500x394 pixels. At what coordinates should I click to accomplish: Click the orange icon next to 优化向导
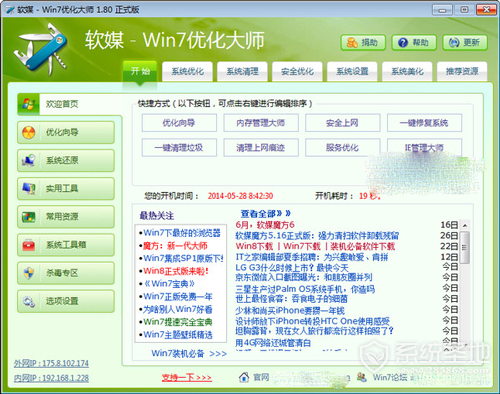click(29, 132)
